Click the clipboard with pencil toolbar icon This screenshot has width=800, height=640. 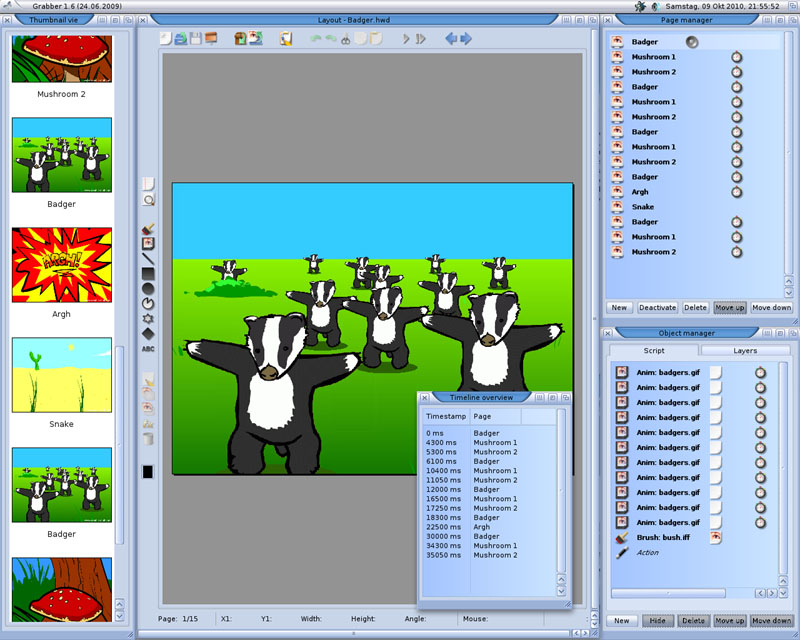(286, 39)
